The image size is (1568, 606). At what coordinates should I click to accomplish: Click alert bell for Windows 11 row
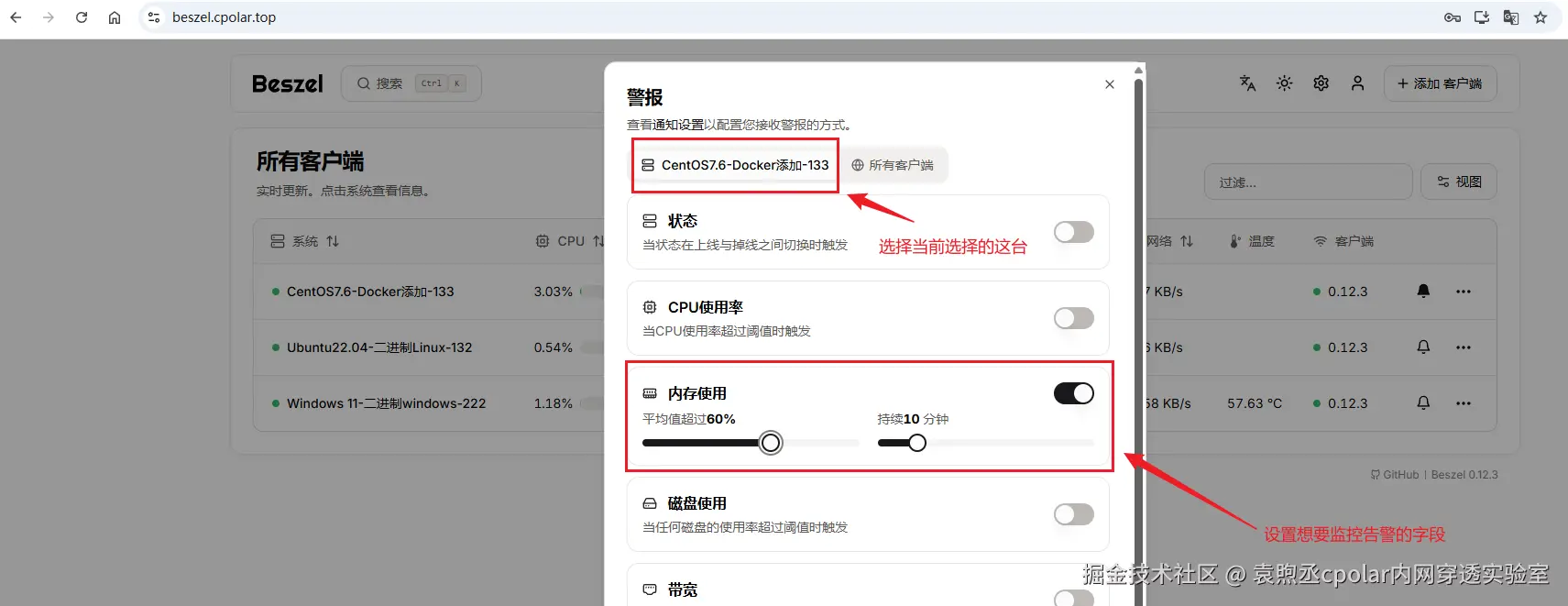(x=1423, y=403)
